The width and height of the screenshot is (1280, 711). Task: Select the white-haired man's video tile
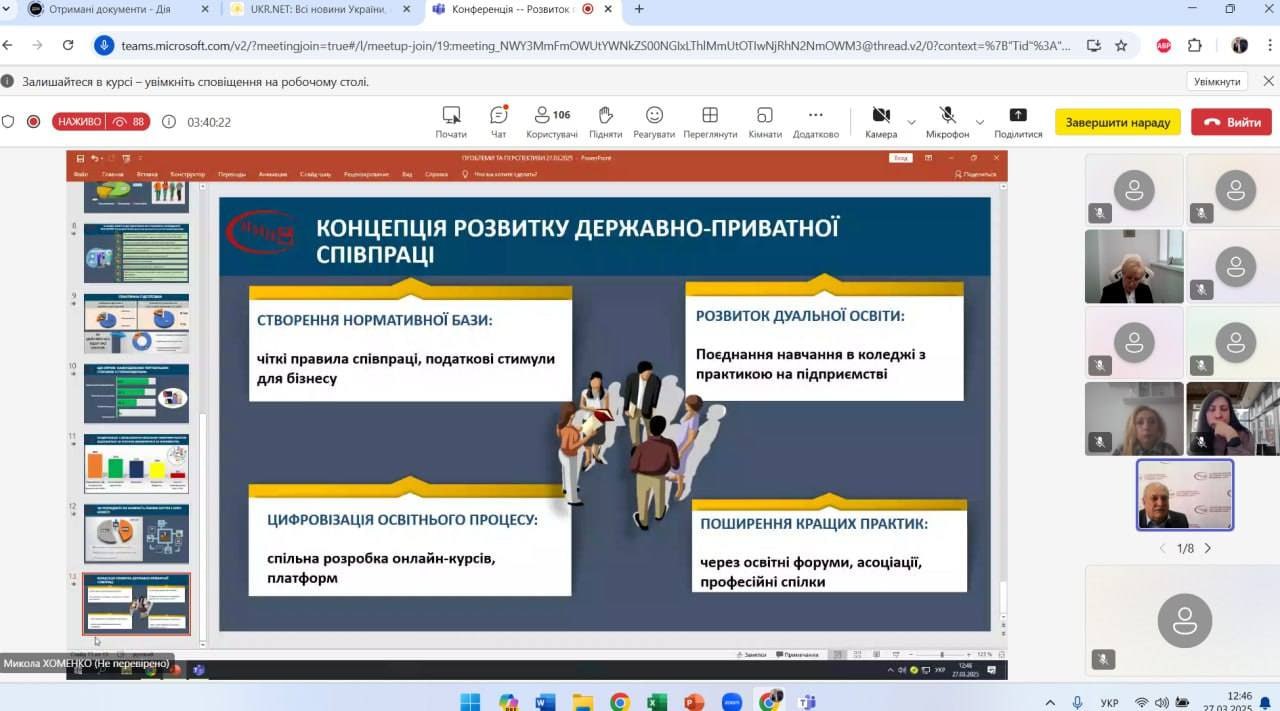coord(1134,266)
